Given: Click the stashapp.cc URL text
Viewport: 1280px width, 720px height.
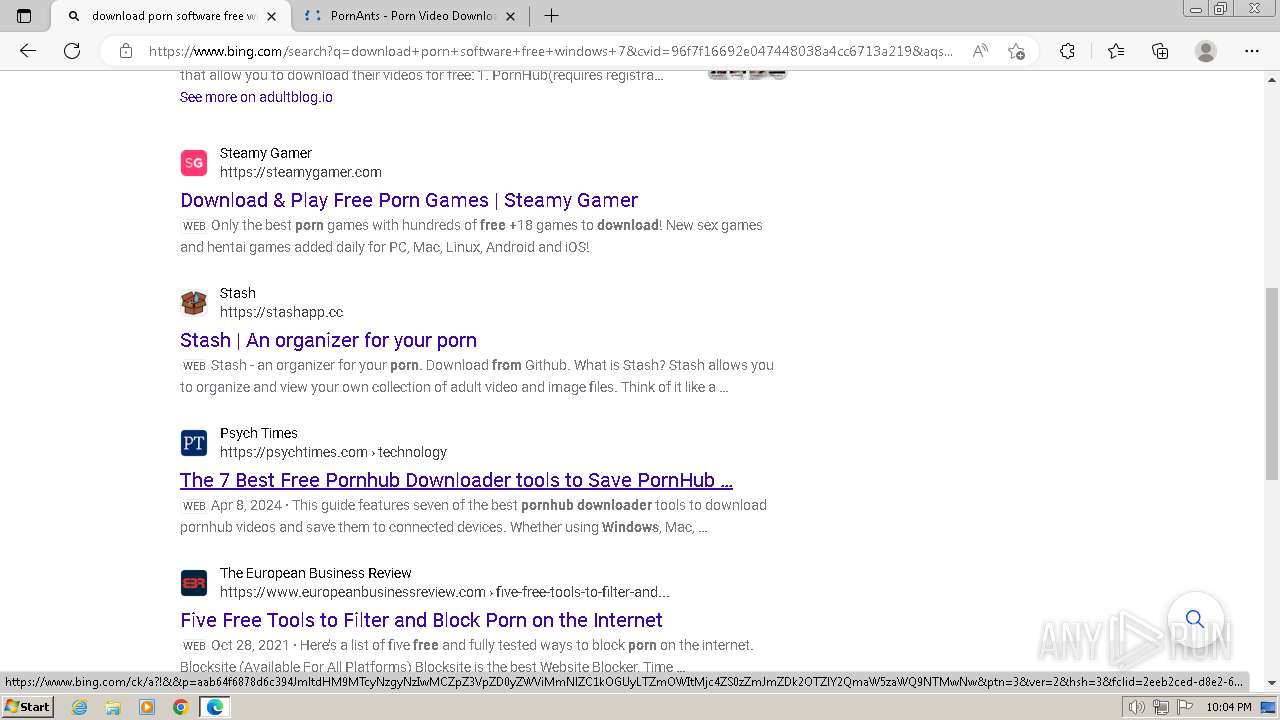Looking at the screenshot, I should click(x=281, y=312).
